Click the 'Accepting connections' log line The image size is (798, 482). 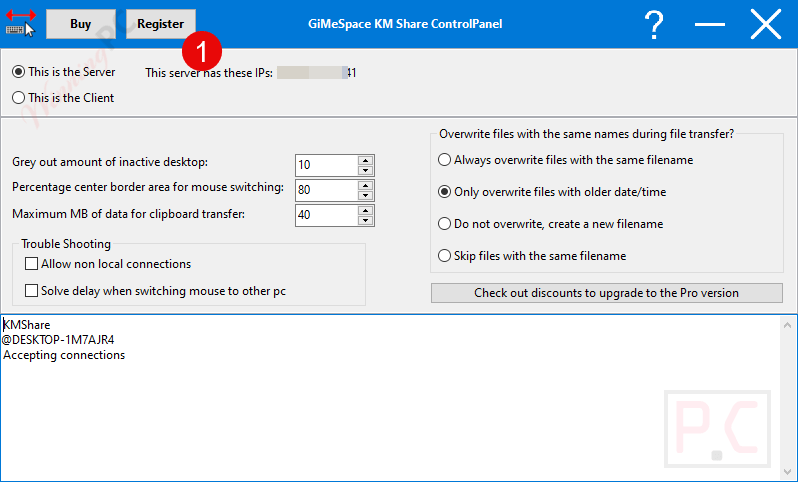point(64,355)
